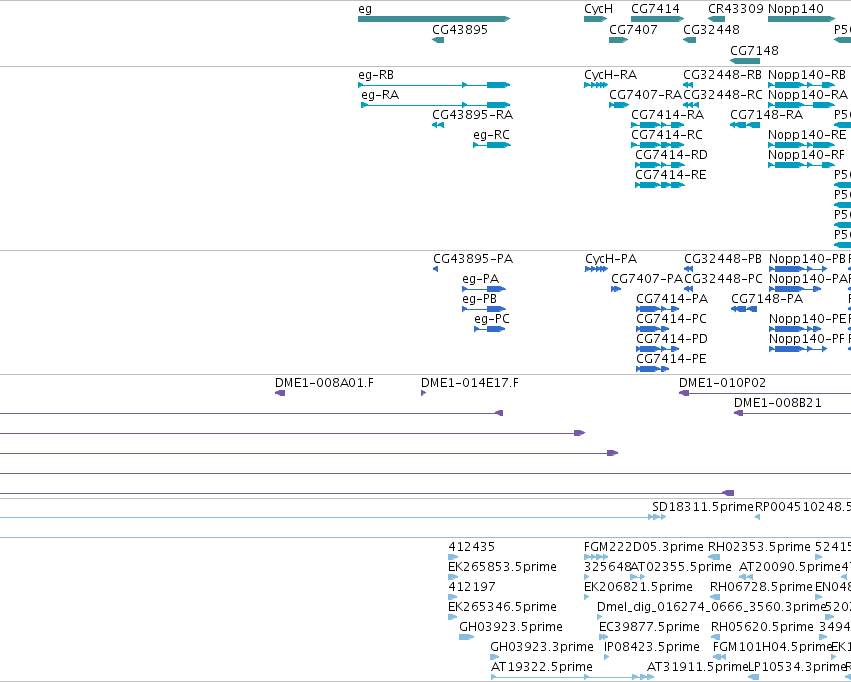The height and width of the screenshot is (682, 851).
Task: Click the IP08423.5prime EST label
Action: (x=652, y=647)
